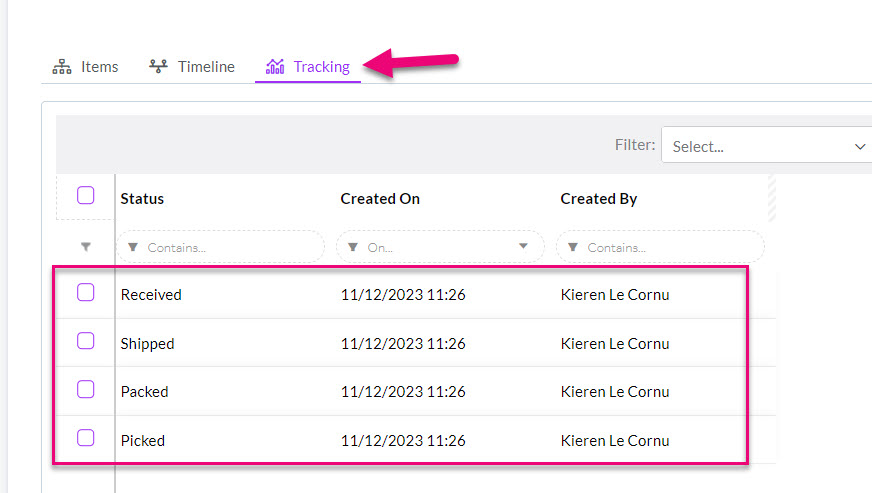This screenshot has width=872, height=493.
Task: Click the Timeline nodes icon
Action: pyautogui.click(x=158, y=66)
